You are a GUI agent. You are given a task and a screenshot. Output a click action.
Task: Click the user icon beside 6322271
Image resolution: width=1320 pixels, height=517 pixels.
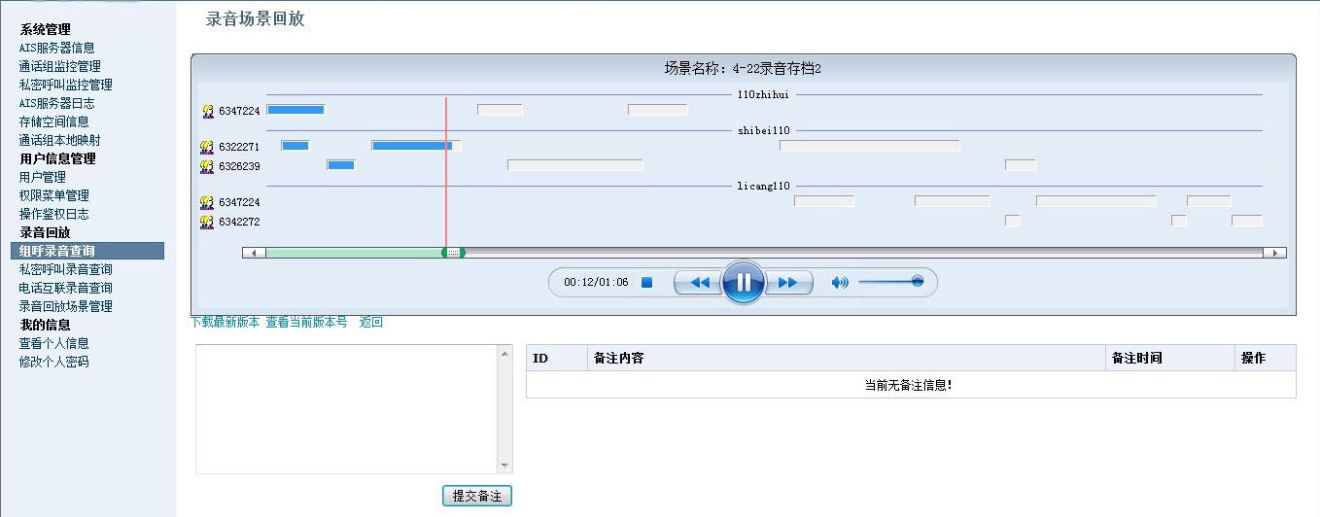click(207, 146)
